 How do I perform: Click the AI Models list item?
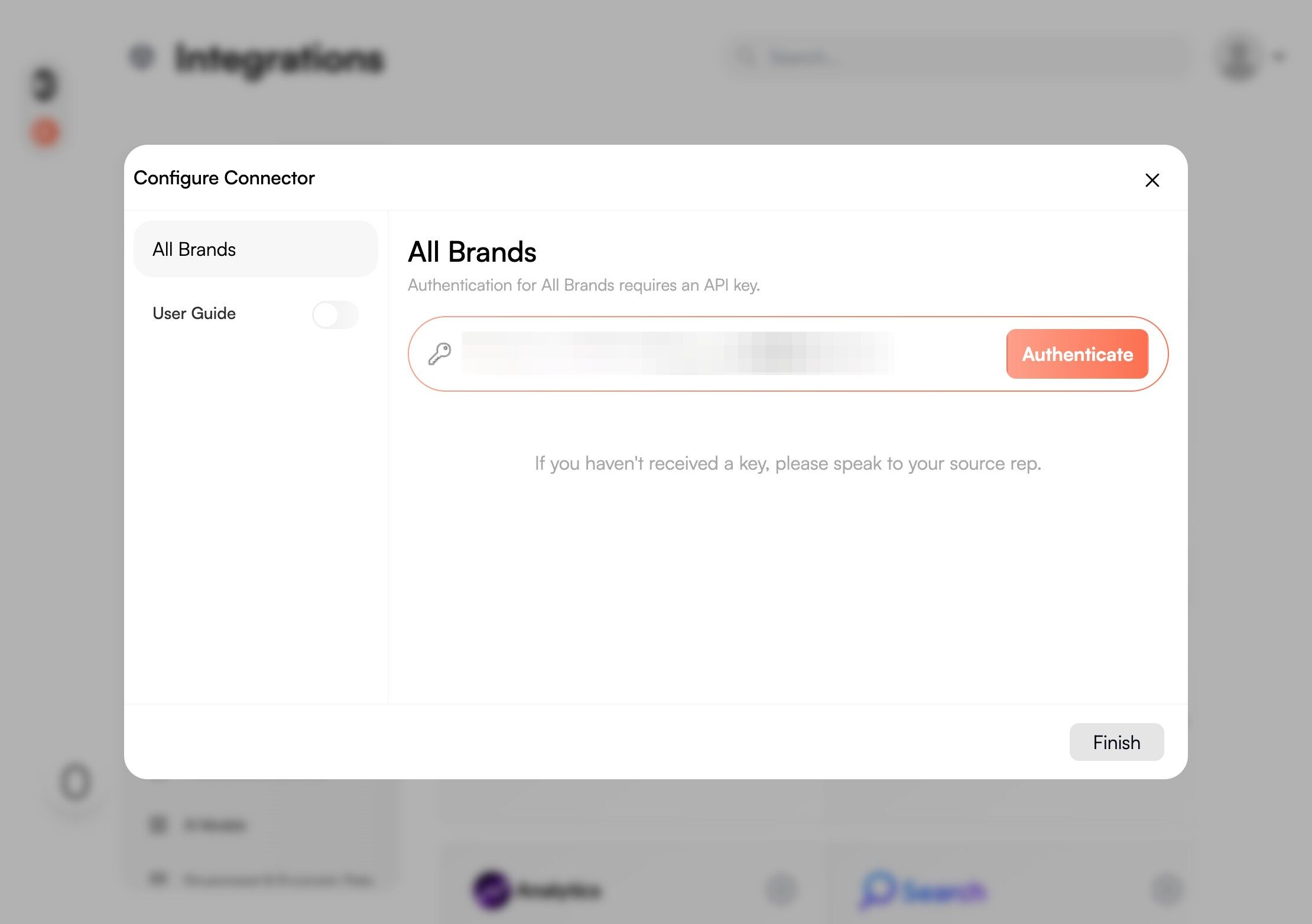[x=214, y=825]
